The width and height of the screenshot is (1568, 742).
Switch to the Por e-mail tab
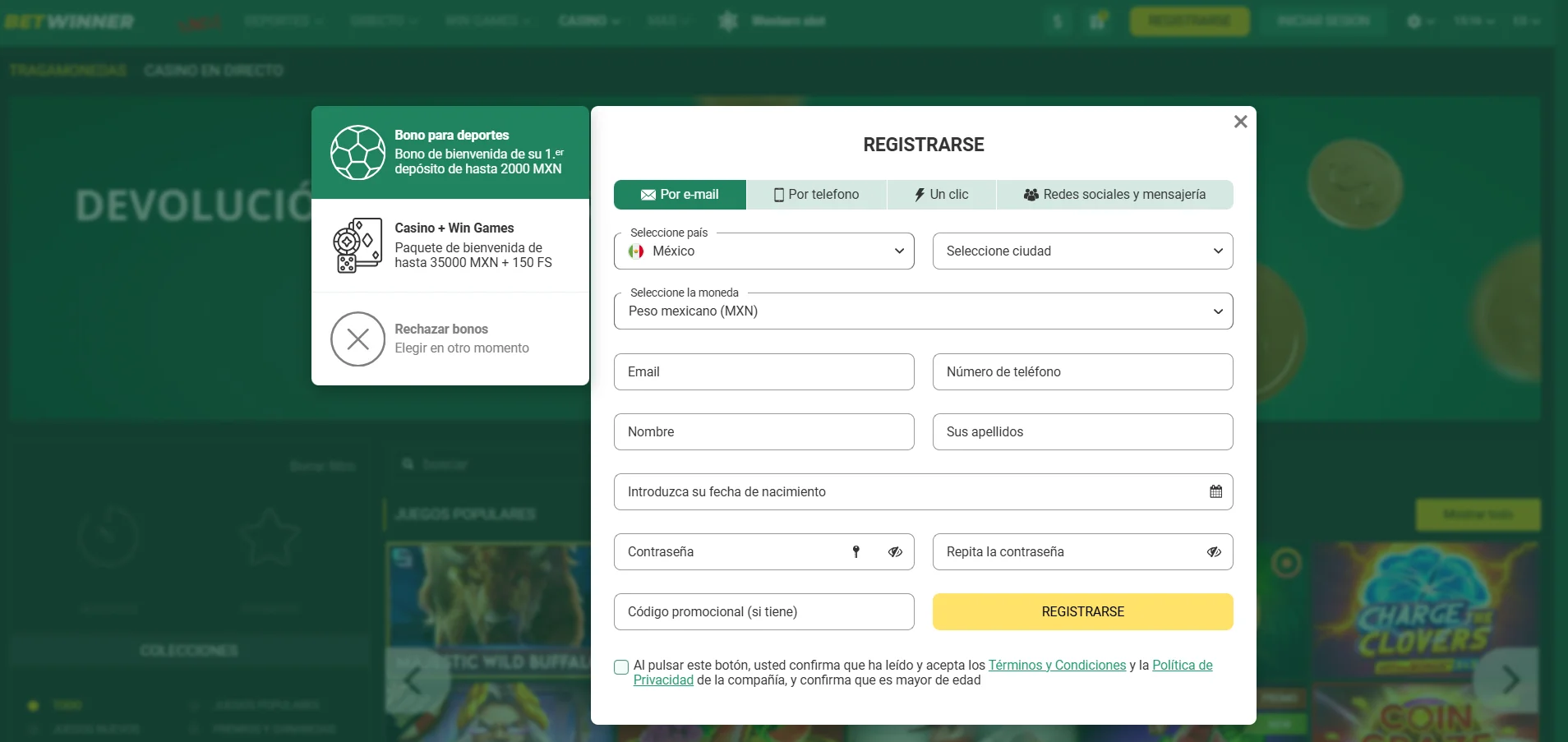coord(680,195)
